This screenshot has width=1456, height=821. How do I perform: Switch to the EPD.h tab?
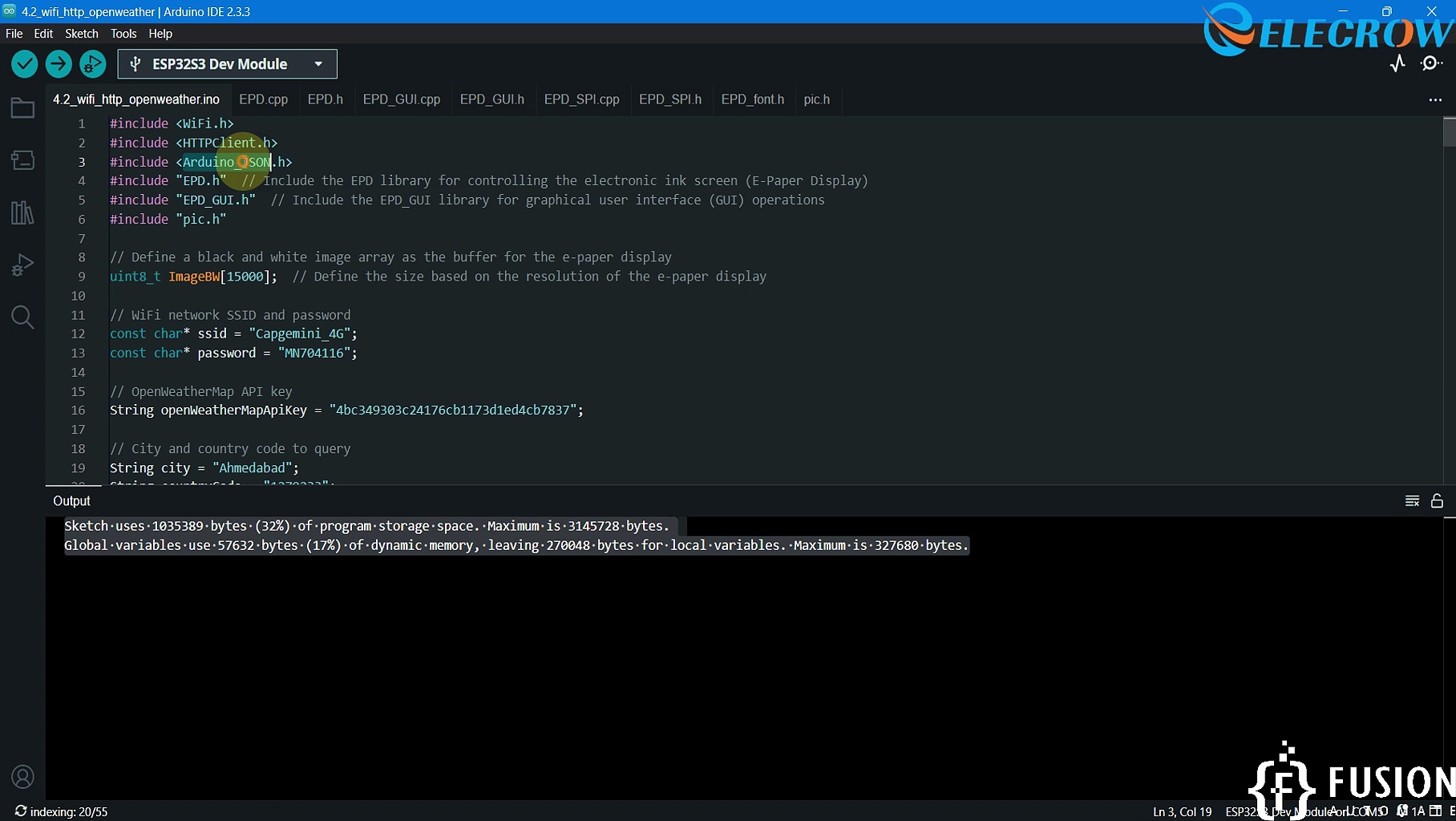click(x=326, y=99)
